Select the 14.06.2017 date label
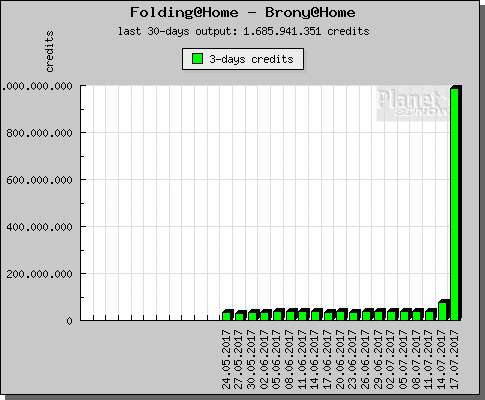485x400 pixels. (315, 359)
